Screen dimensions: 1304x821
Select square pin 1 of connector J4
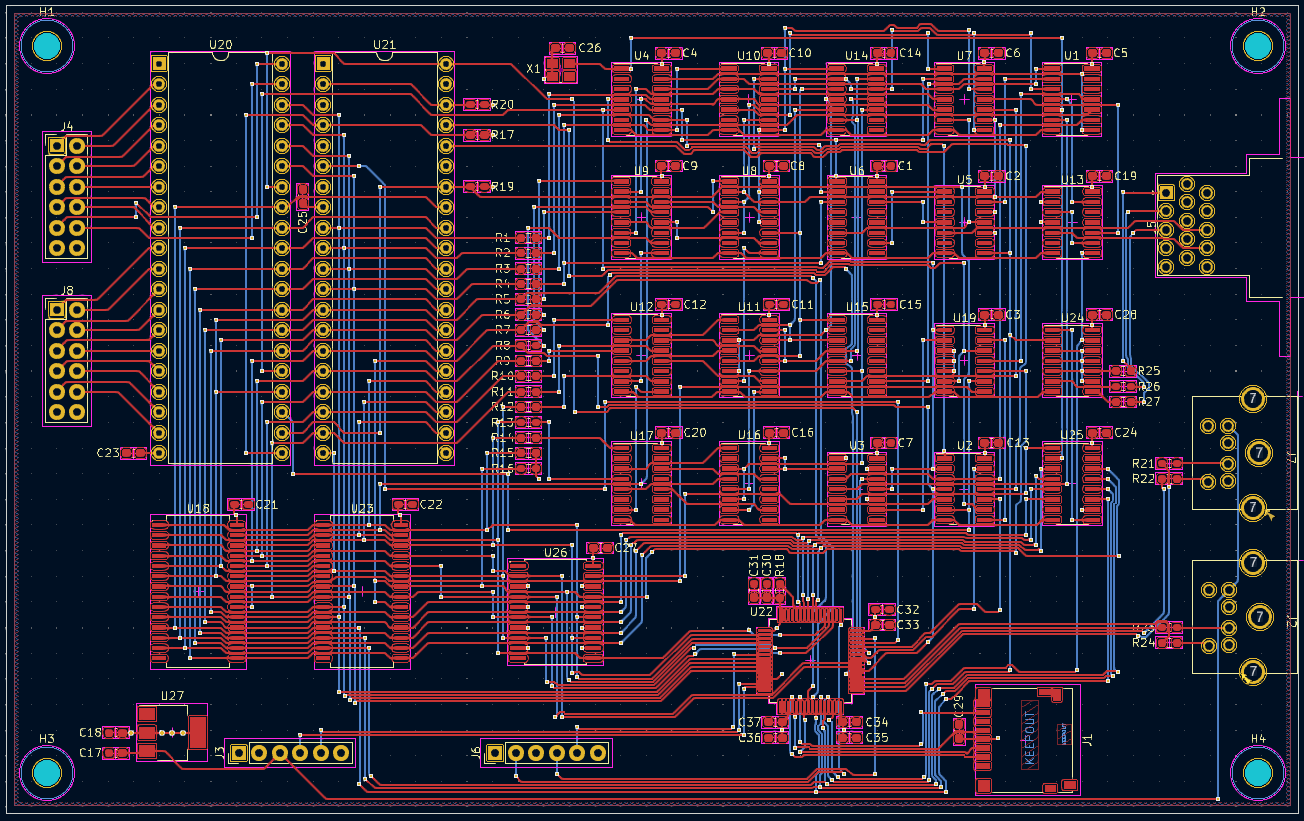[57, 146]
